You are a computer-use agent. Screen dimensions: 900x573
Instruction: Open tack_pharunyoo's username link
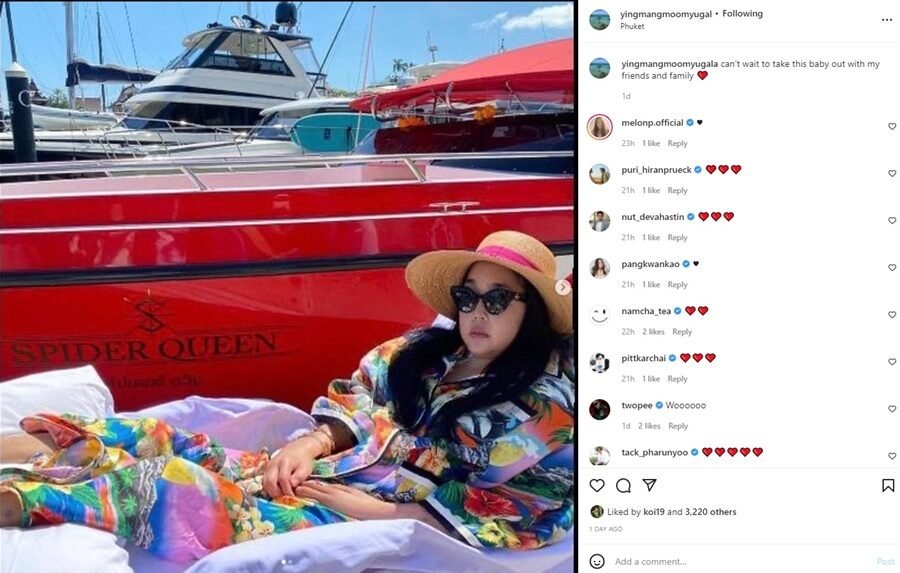(x=654, y=452)
